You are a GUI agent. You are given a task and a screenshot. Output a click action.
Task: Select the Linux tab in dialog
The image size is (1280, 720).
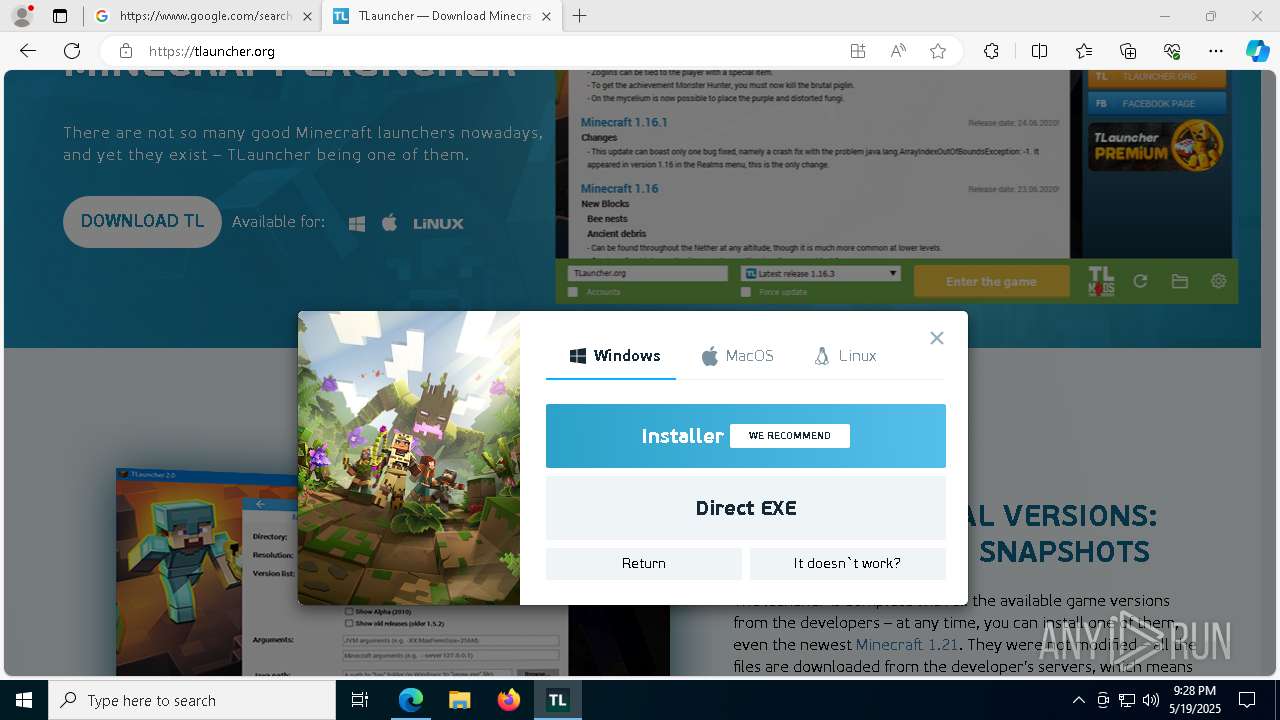tap(846, 356)
